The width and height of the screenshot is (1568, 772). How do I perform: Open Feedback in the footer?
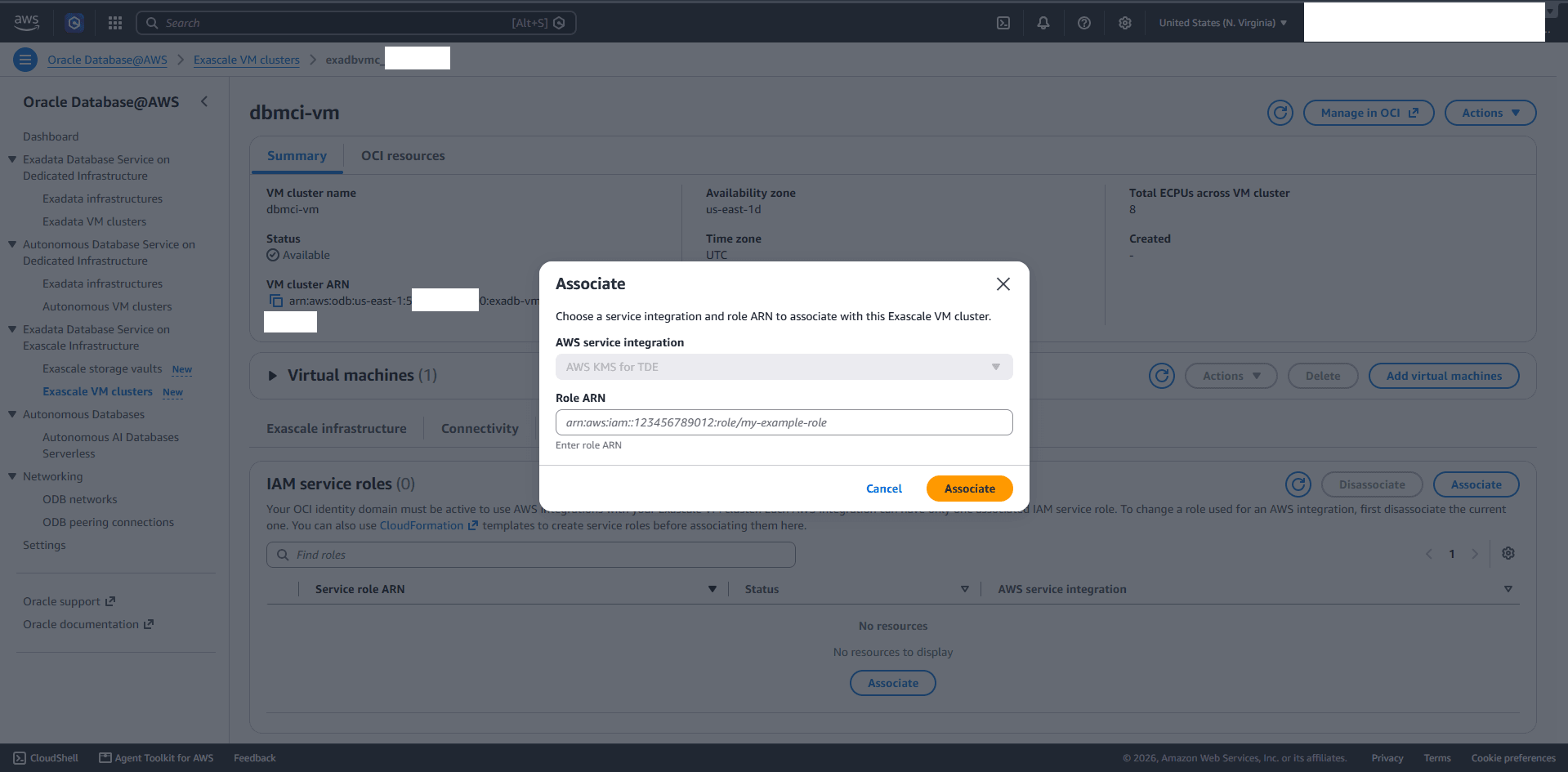tap(255, 758)
